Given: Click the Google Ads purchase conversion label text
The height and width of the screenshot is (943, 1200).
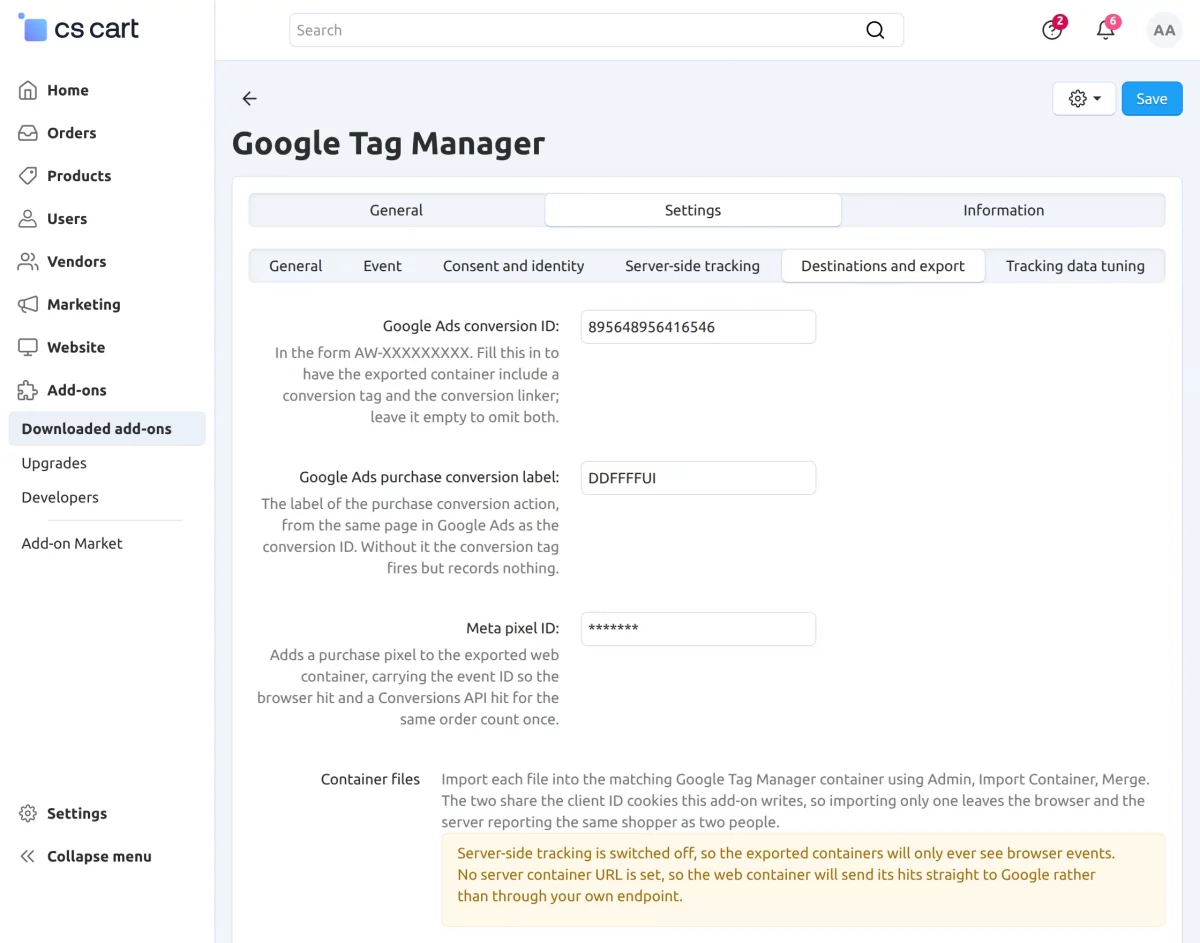Looking at the screenshot, I should [x=429, y=477].
